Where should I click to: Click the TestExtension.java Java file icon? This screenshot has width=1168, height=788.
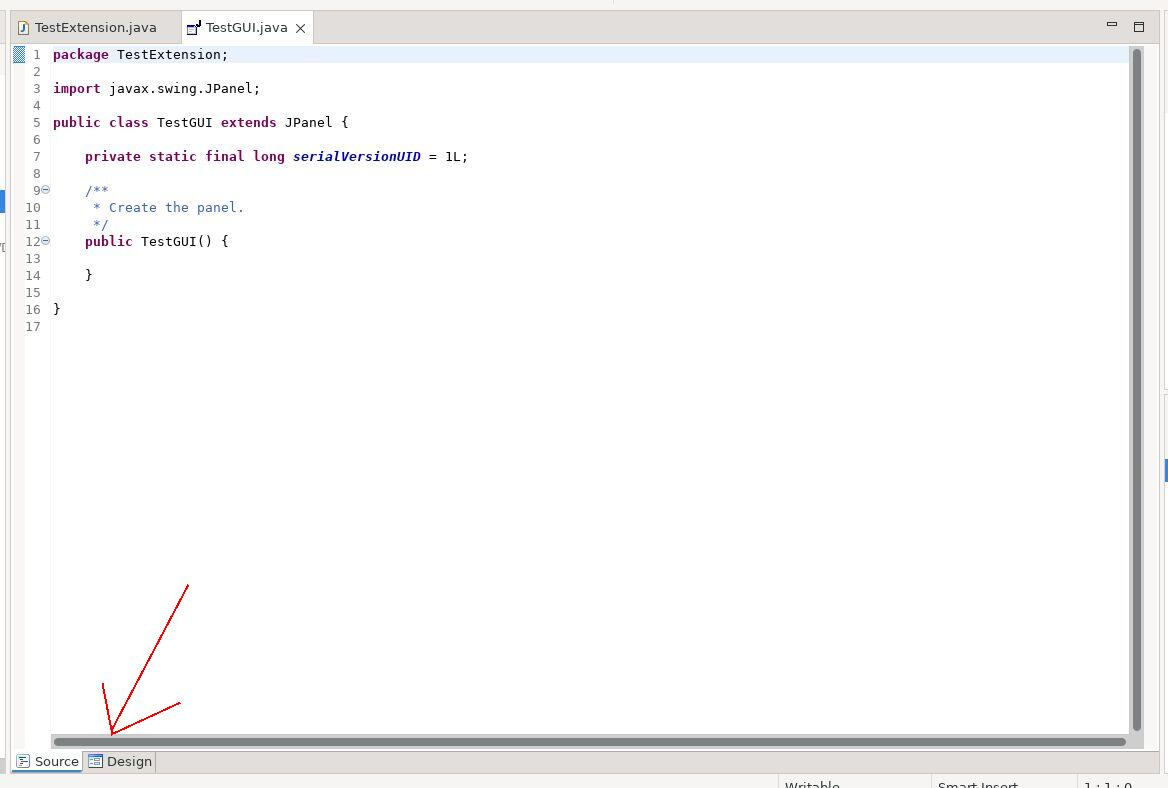[23, 28]
